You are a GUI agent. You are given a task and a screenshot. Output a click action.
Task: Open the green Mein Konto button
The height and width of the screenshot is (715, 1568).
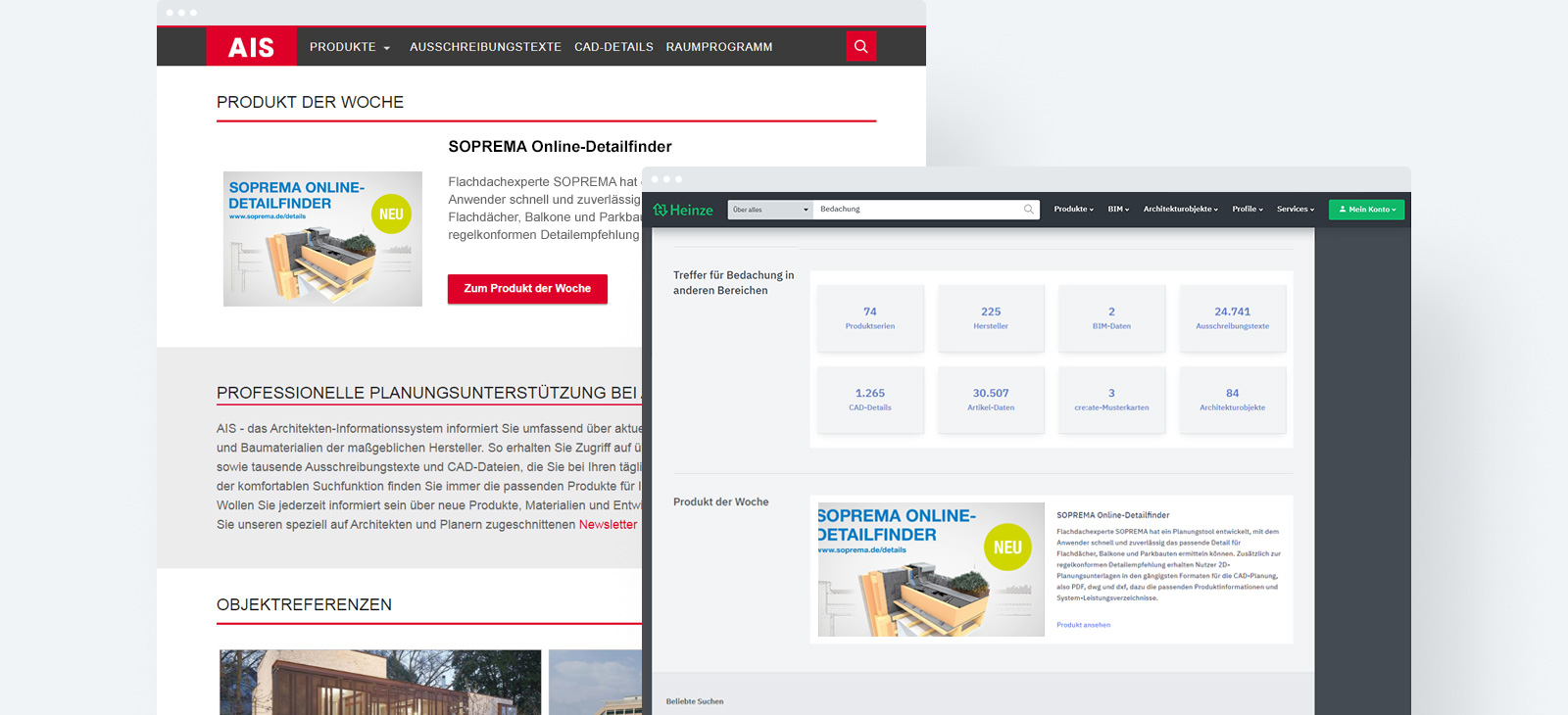tap(1367, 210)
